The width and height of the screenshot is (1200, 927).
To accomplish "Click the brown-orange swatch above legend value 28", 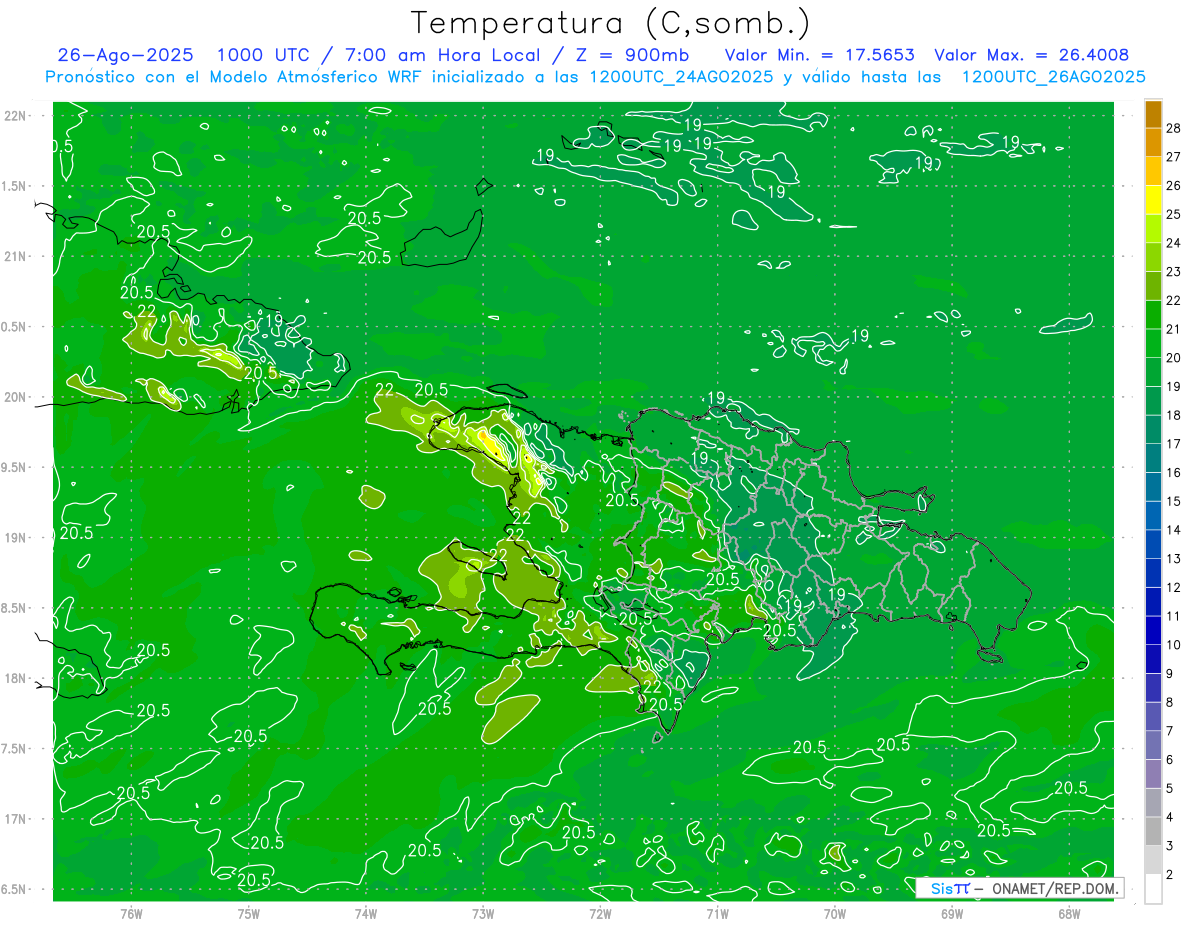I will pos(1153,113).
